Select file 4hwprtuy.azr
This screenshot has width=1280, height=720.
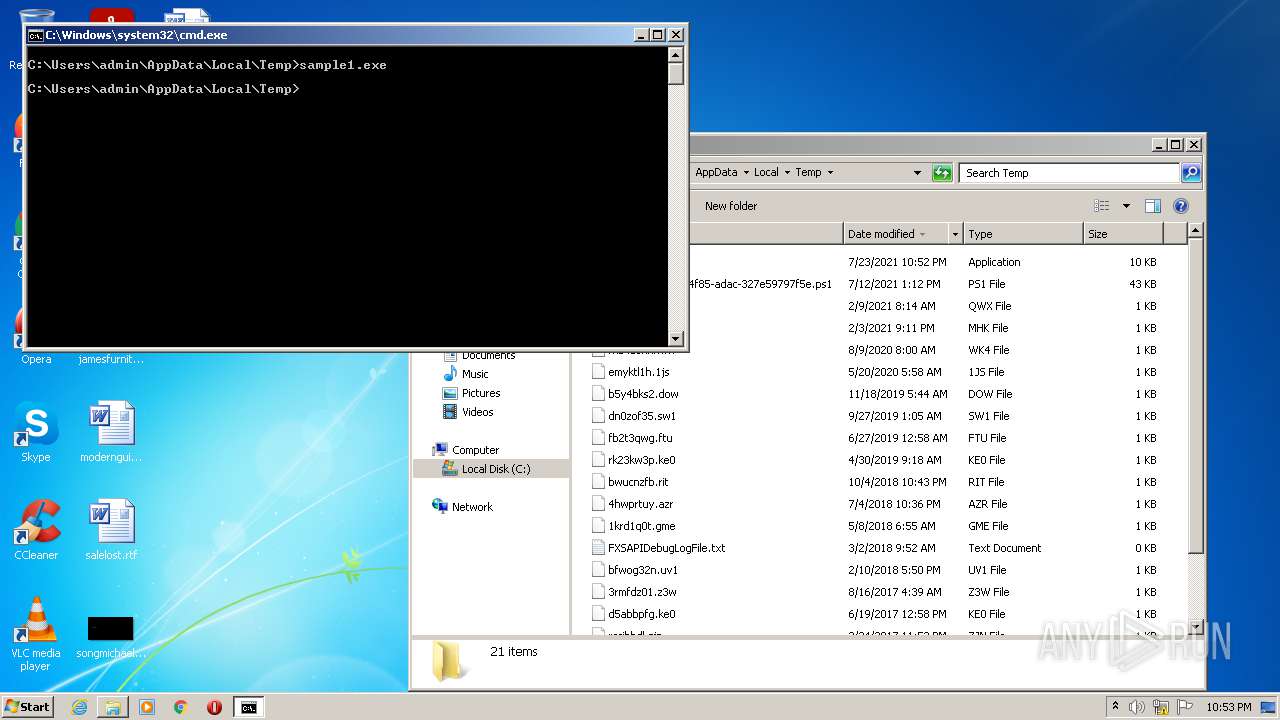click(640, 504)
